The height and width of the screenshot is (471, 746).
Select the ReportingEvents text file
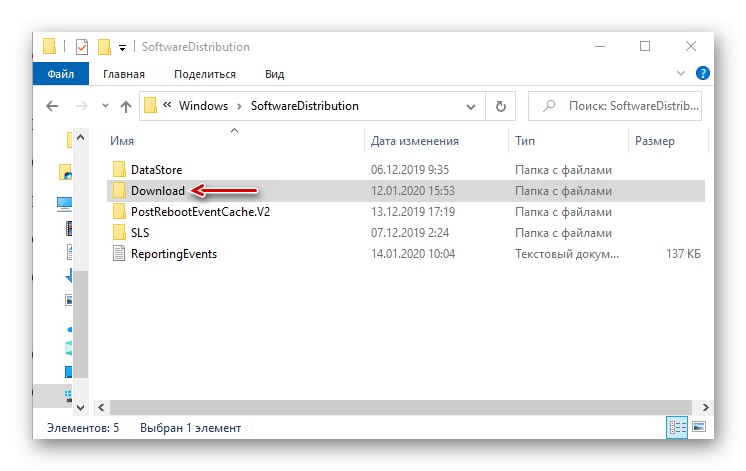tap(173, 254)
